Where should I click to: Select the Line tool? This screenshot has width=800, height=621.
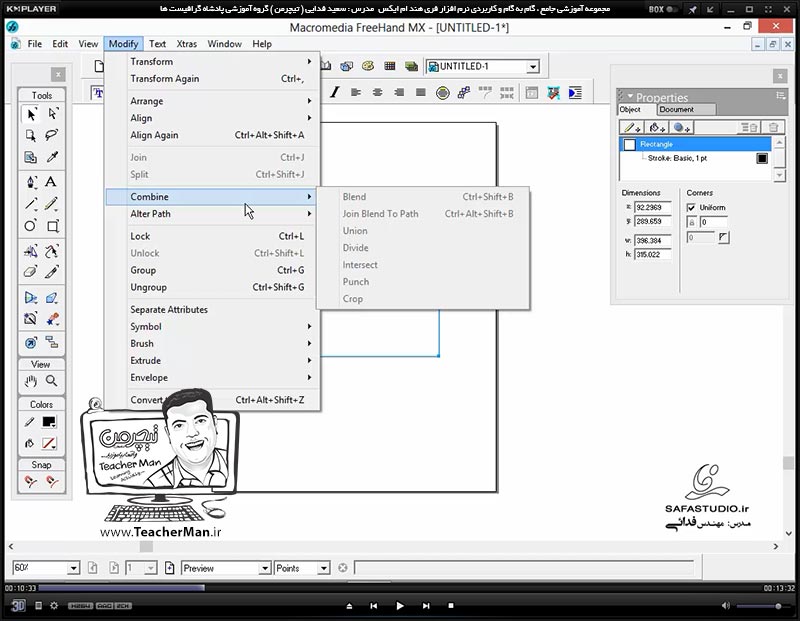click(31, 204)
